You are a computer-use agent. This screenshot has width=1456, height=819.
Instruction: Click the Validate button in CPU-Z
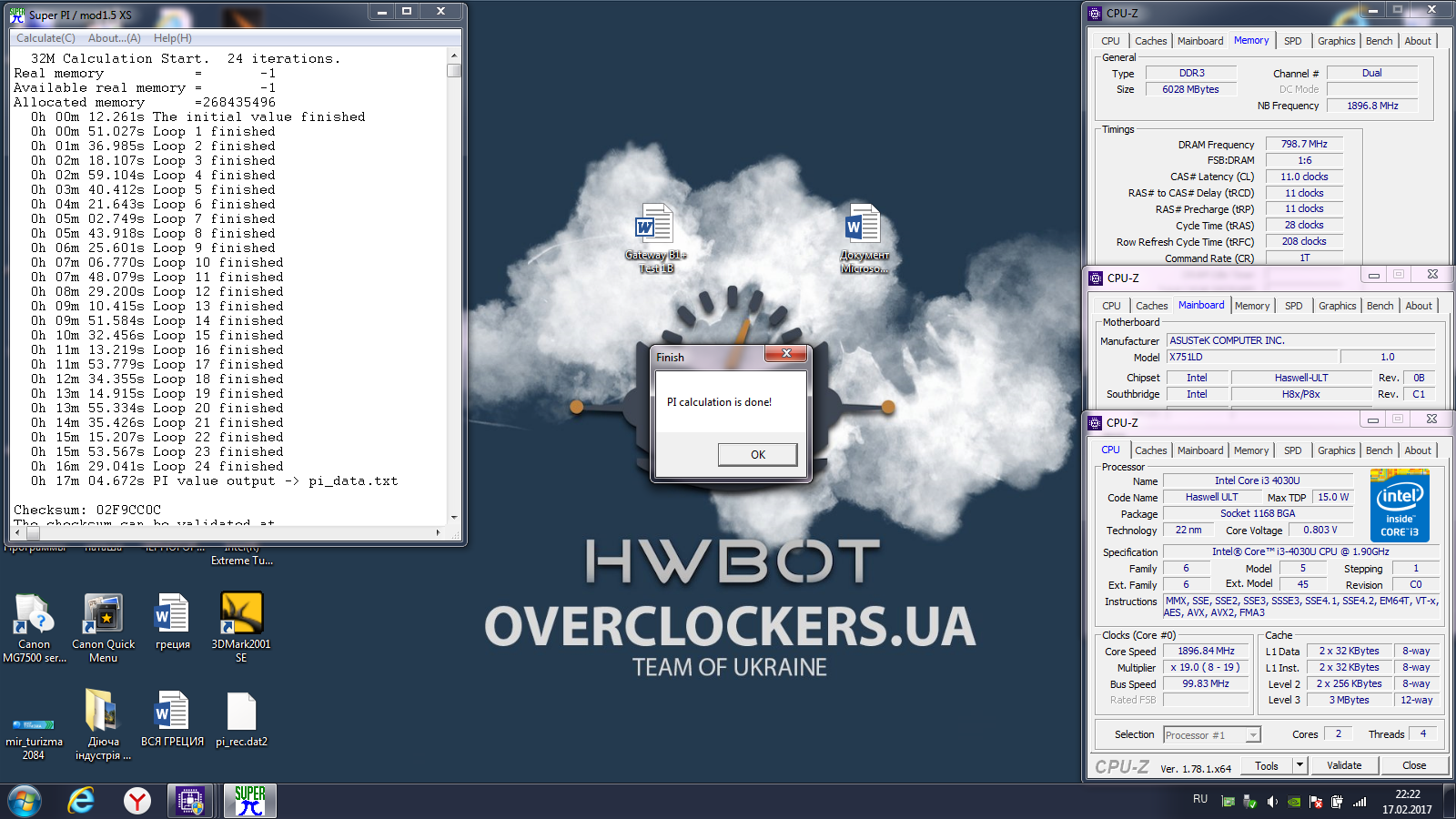(x=1344, y=765)
